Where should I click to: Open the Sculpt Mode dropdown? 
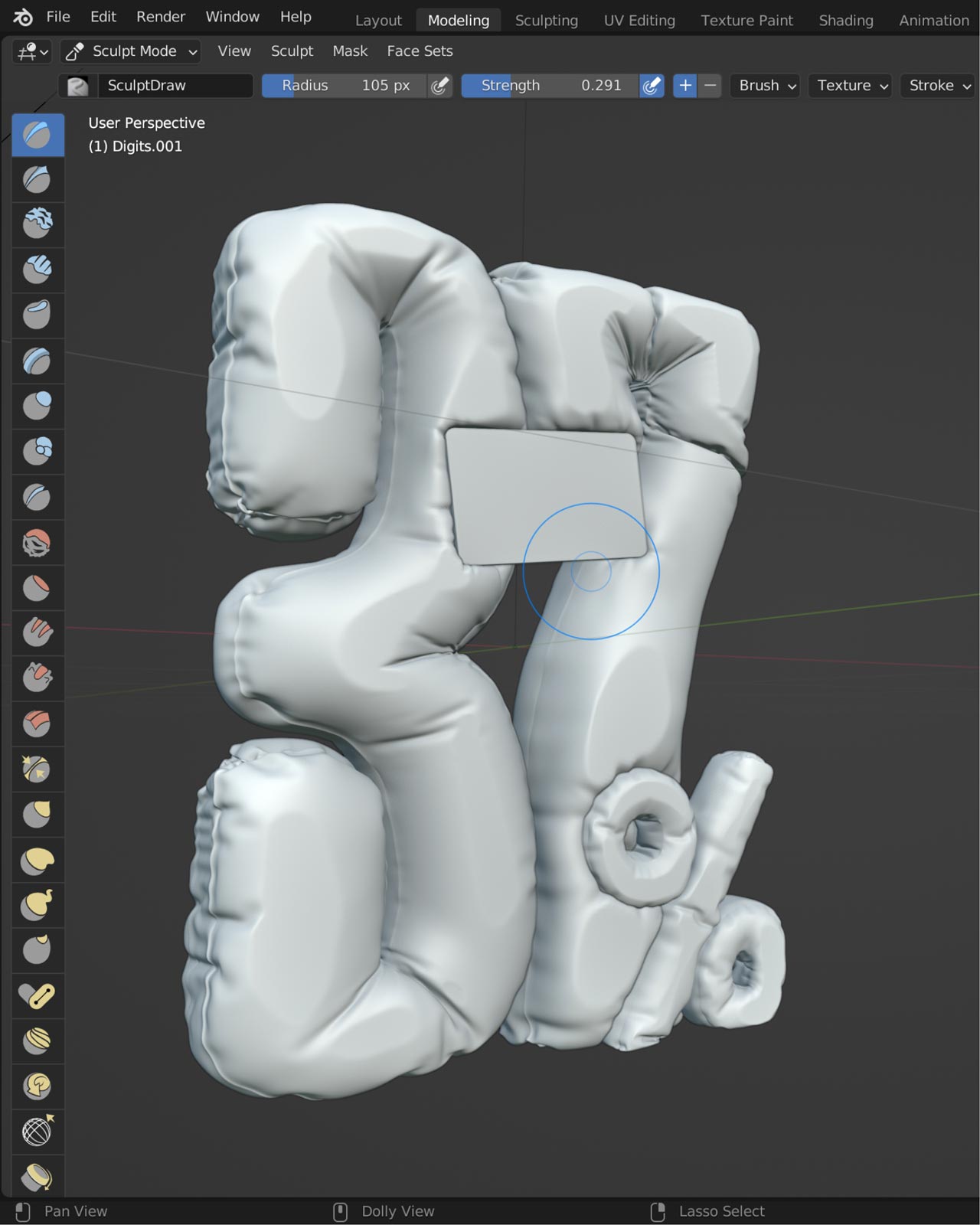pos(131,51)
